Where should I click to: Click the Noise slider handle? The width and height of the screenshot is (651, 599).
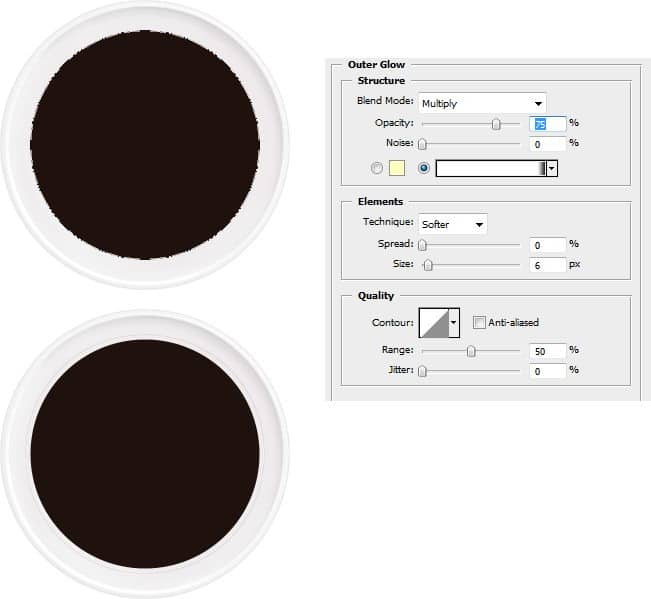click(422, 144)
